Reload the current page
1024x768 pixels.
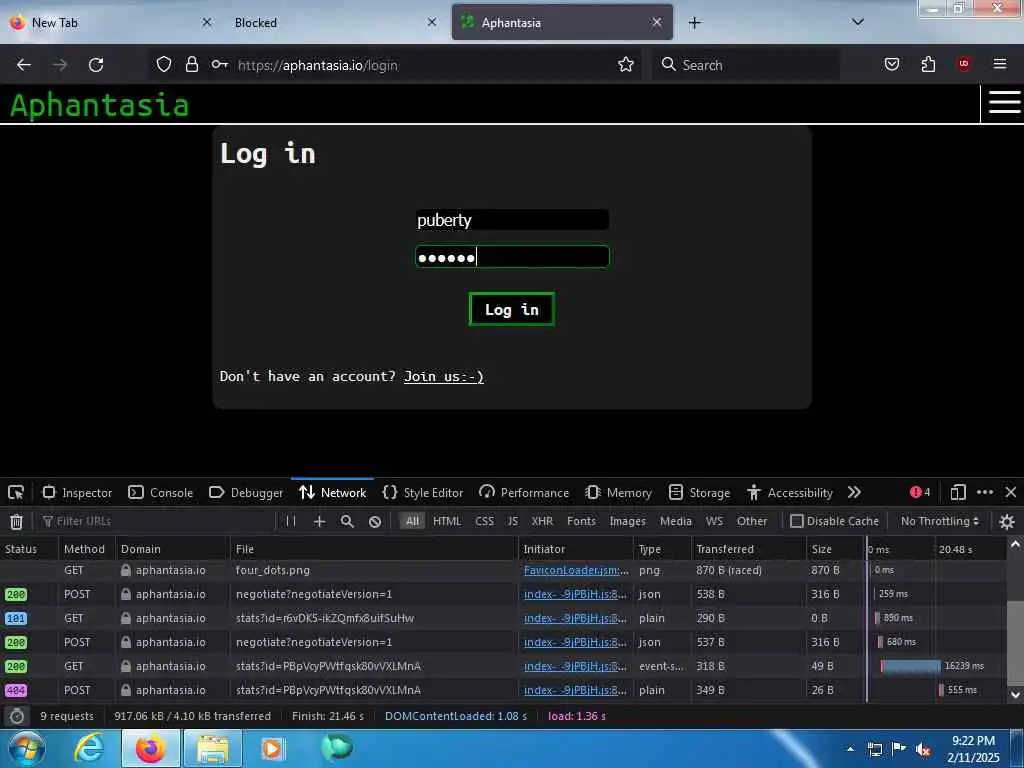96,65
